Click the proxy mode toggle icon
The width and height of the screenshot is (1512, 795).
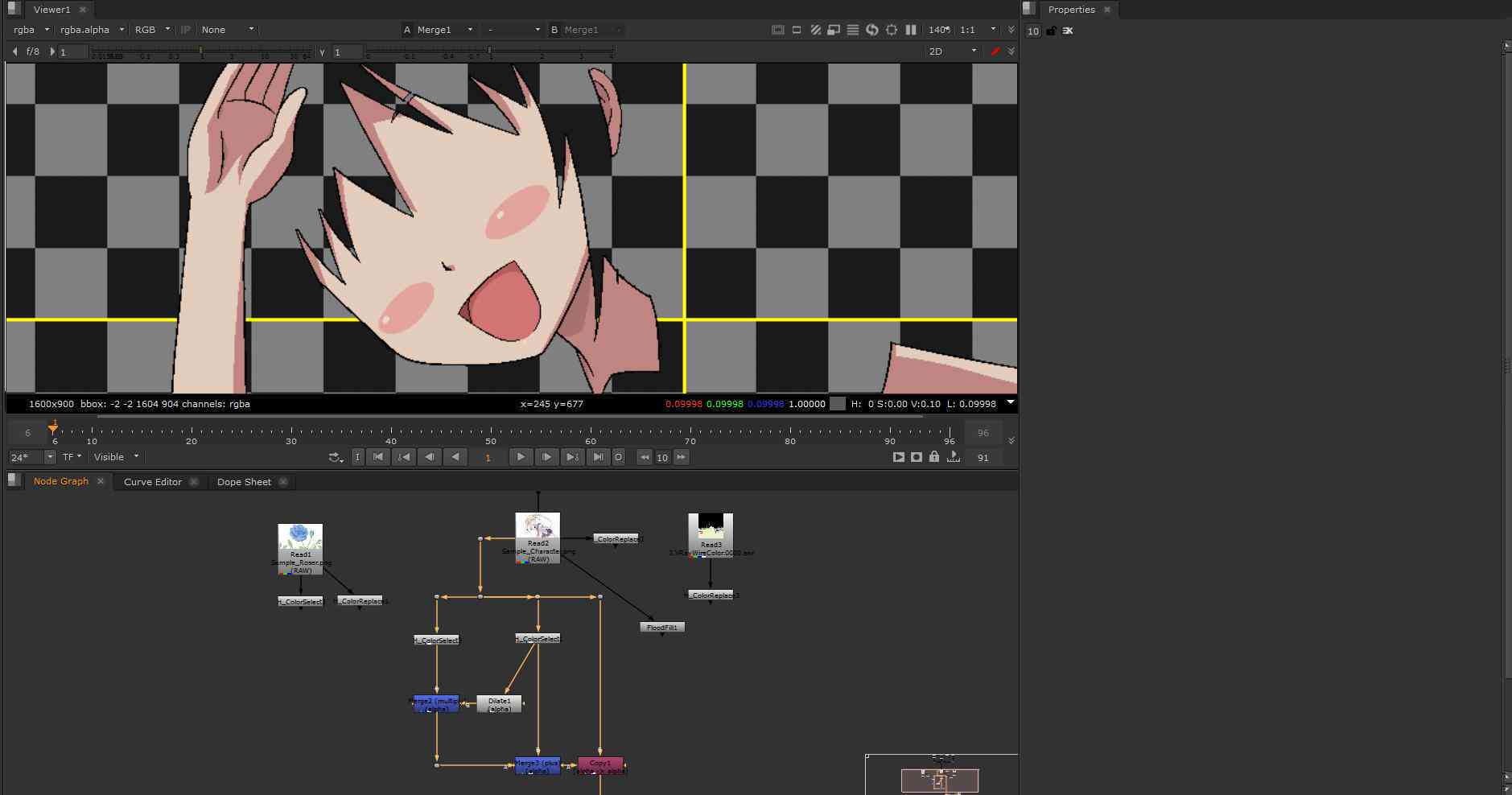click(797, 30)
